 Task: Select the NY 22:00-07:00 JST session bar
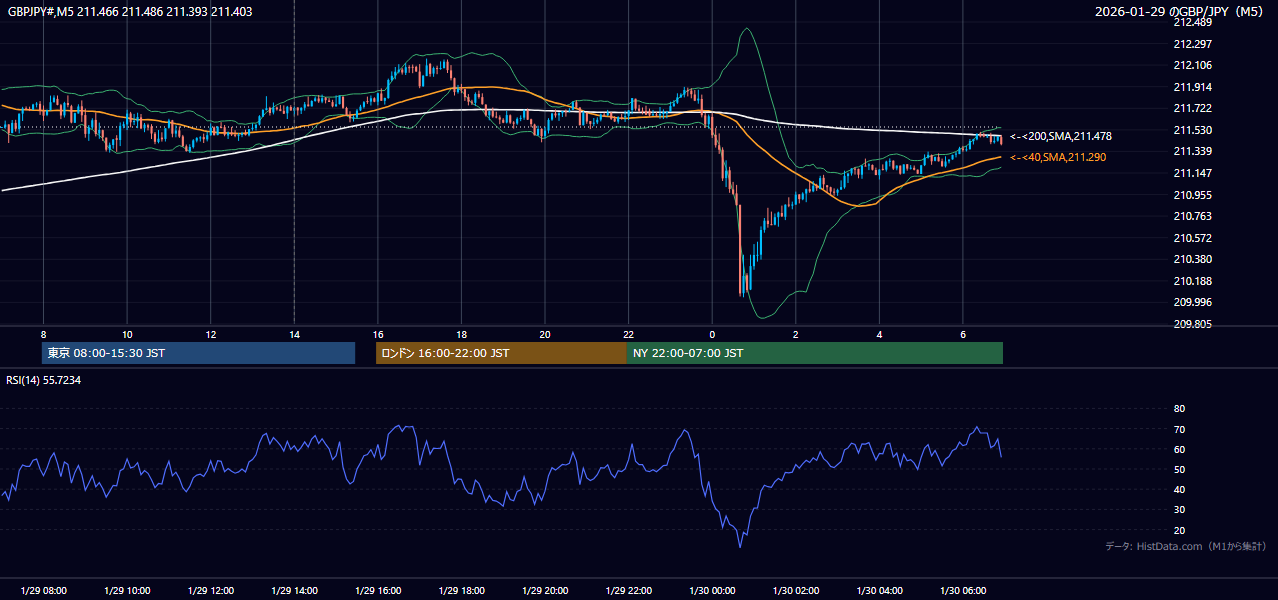[815, 353]
